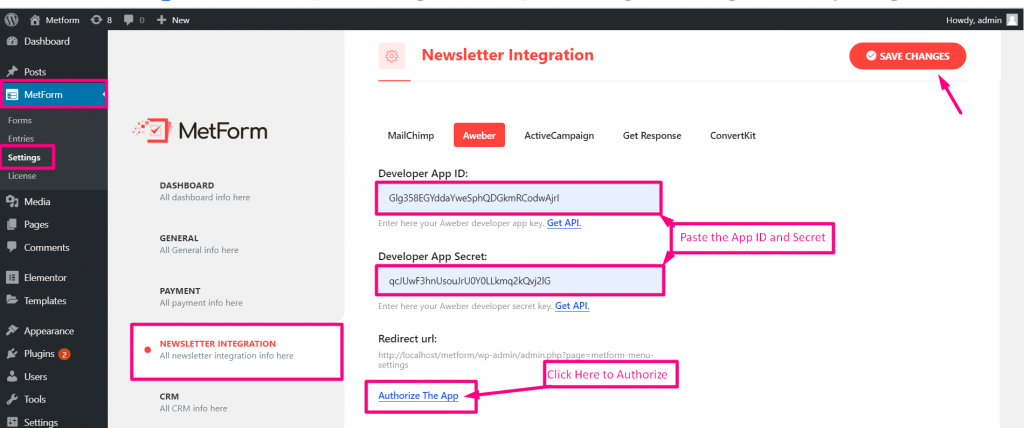The width and height of the screenshot is (1024, 428).
Task: Open the MetForm DASHBOARD settings tab
Action: [204, 191]
